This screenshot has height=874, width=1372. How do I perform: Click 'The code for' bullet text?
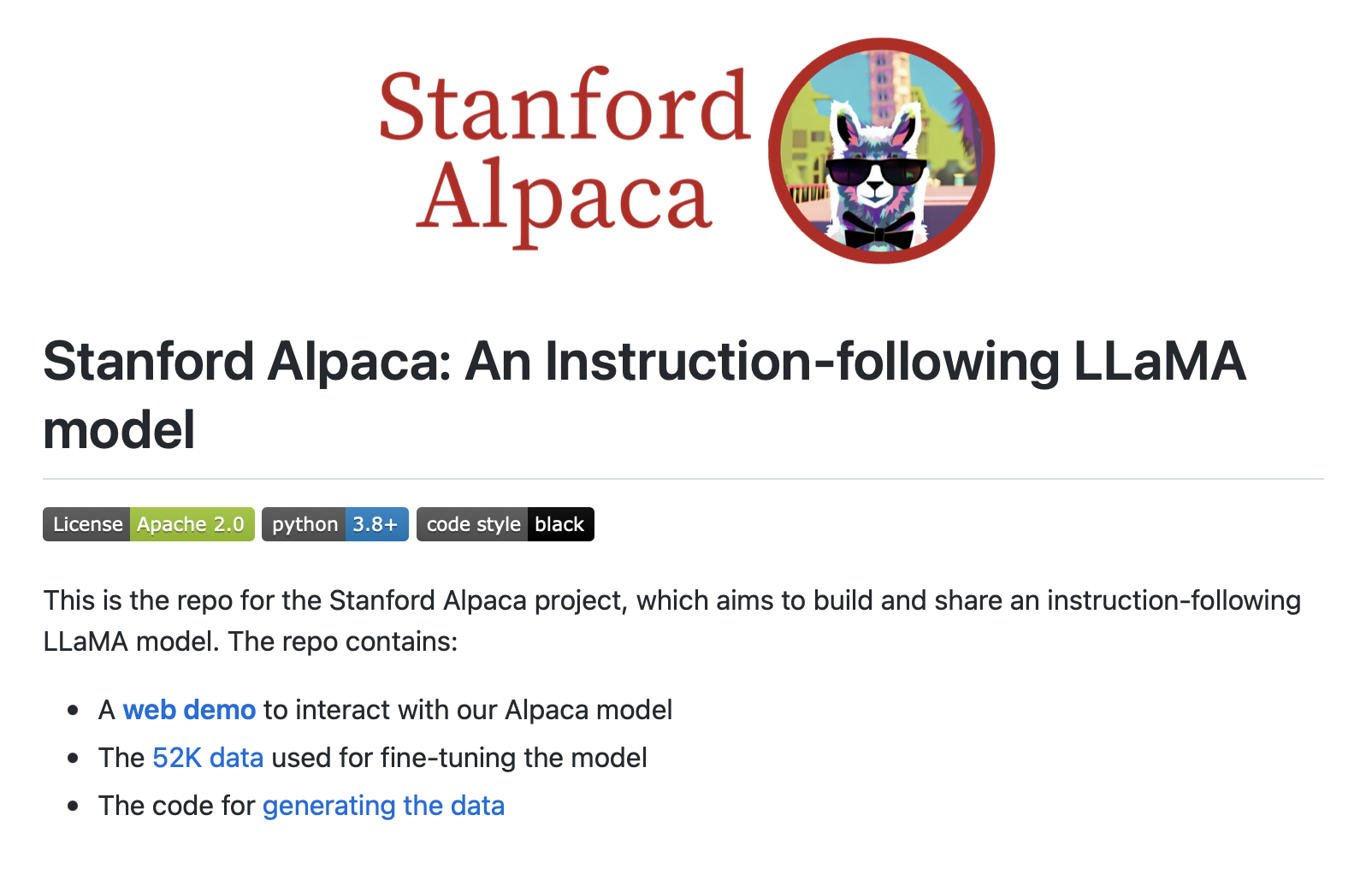tap(176, 806)
